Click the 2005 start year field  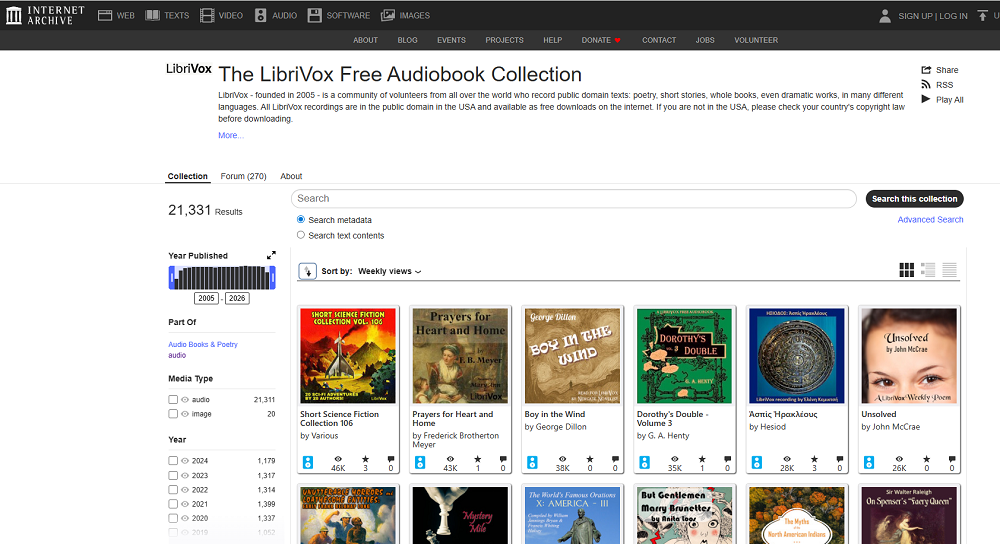pos(206,298)
